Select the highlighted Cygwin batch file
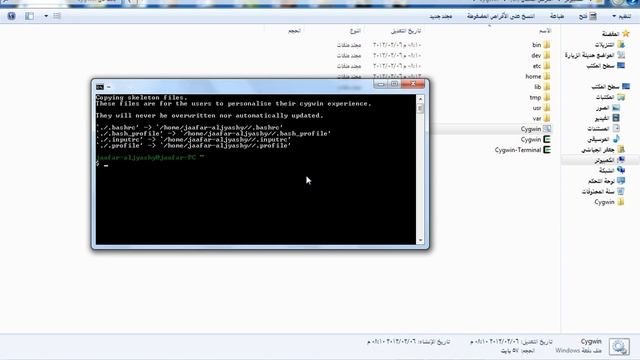Viewport: 640px width, 360px height. tap(536, 129)
